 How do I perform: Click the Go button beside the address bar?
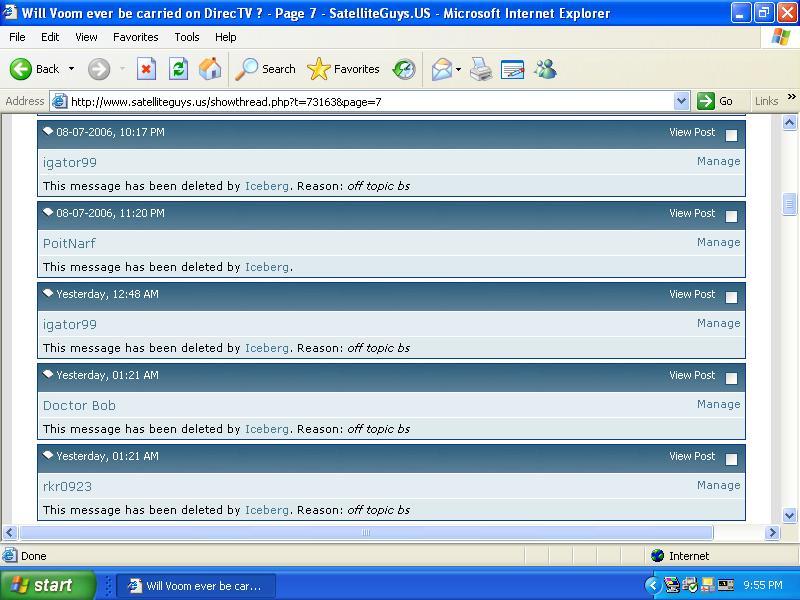point(716,101)
